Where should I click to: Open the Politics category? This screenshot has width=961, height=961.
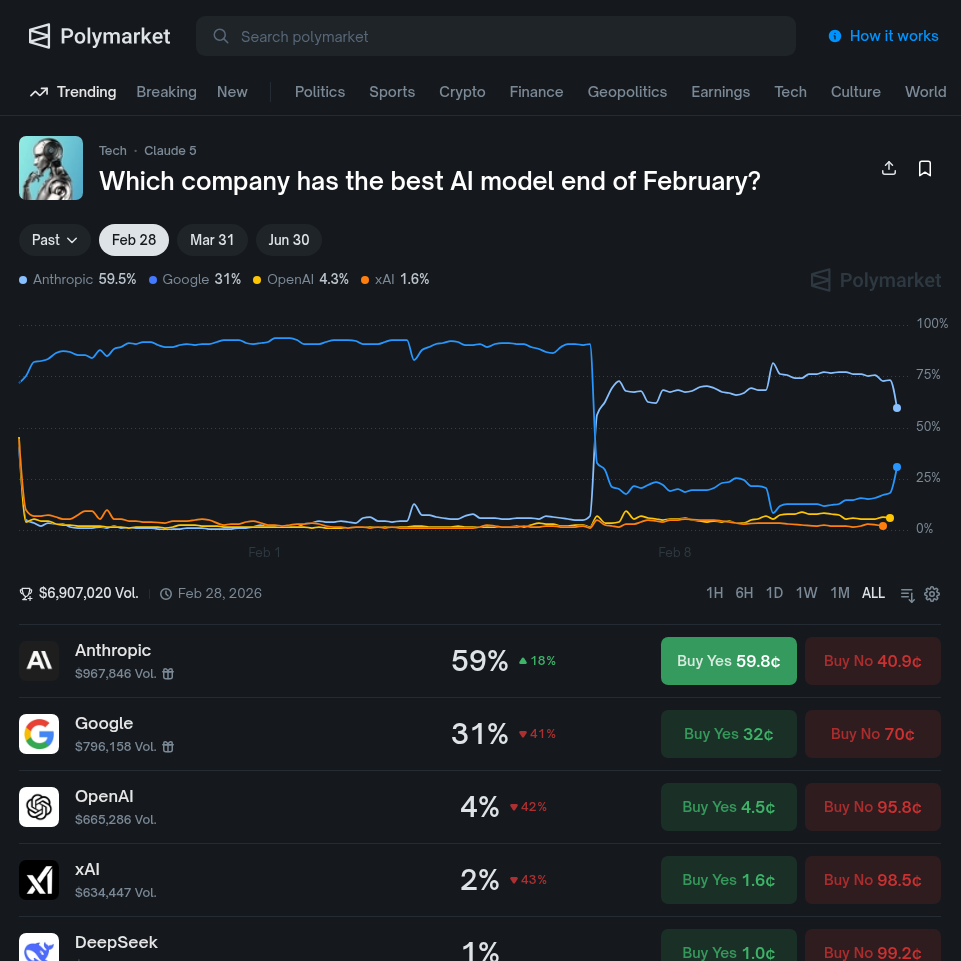(320, 92)
